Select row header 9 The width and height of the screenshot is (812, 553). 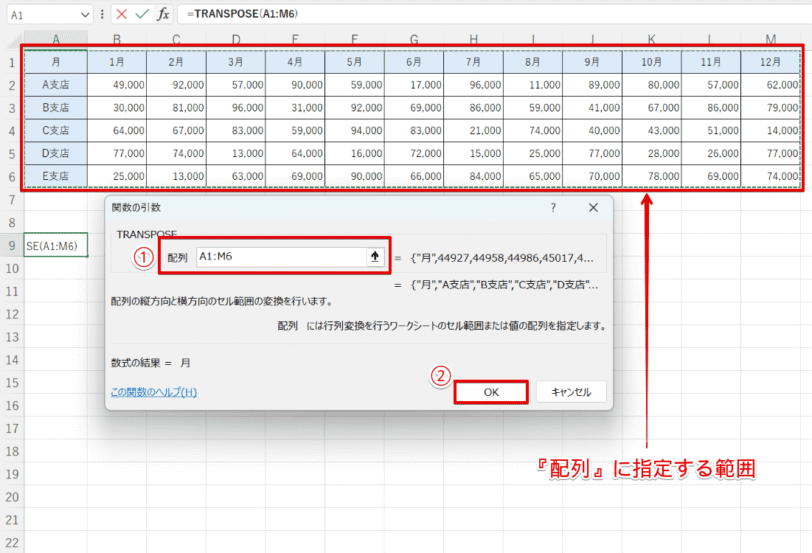12,245
